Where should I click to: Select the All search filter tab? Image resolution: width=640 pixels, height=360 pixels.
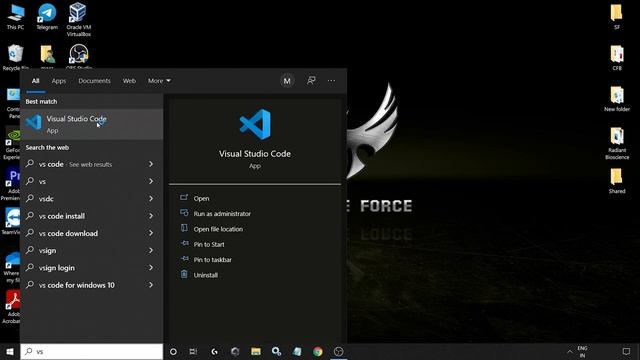[36, 81]
